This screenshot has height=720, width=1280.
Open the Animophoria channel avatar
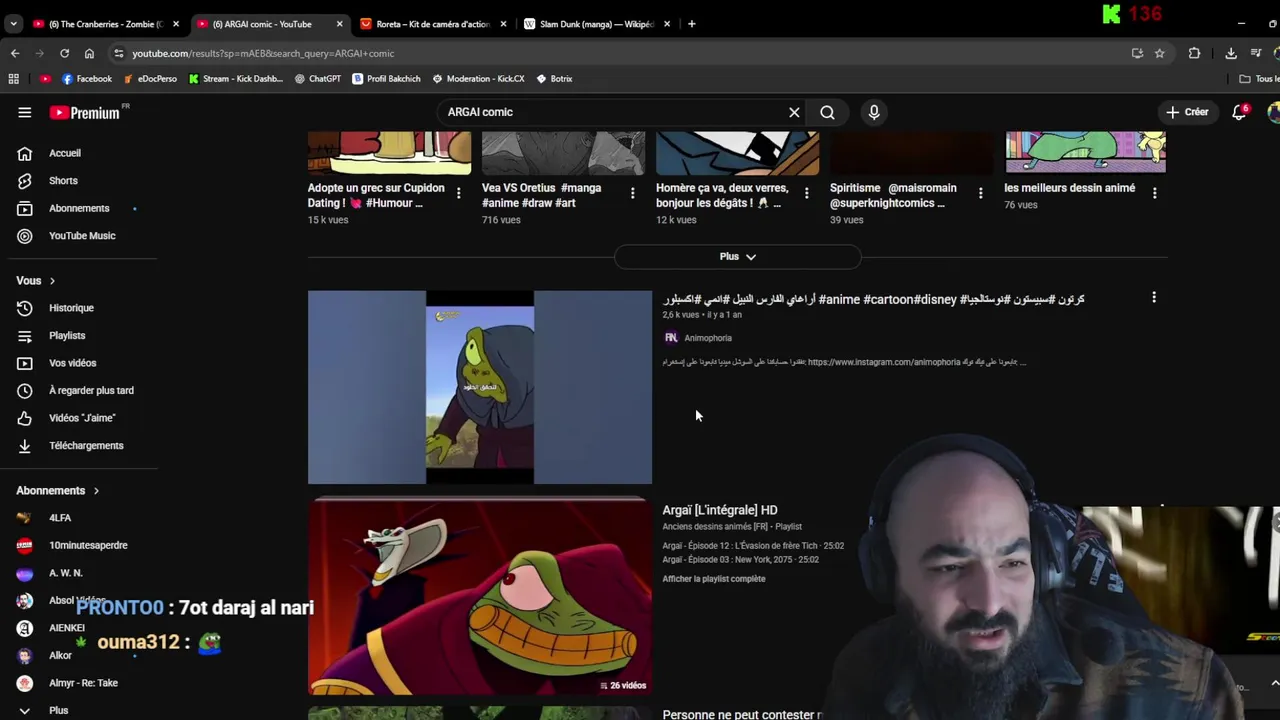pyautogui.click(x=671, y=338)
